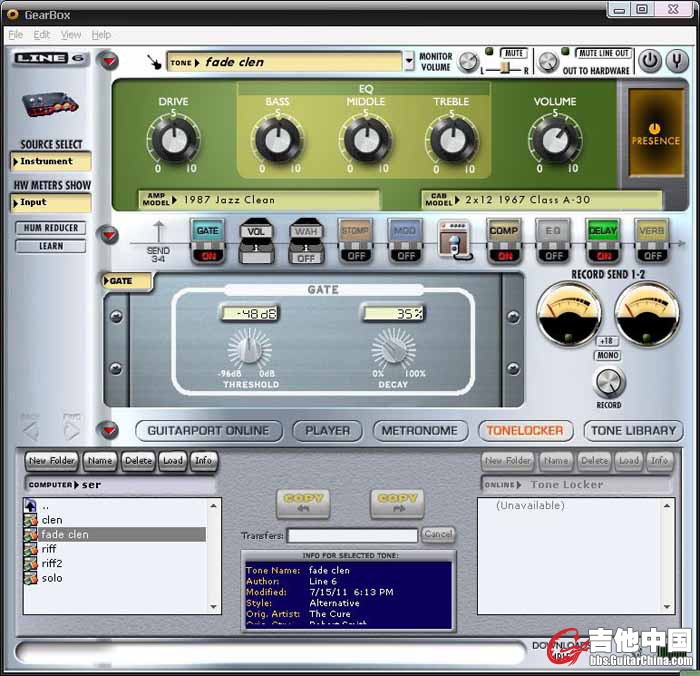
Task: Click the monitor pan L-R slider
Action: point(504,69)
